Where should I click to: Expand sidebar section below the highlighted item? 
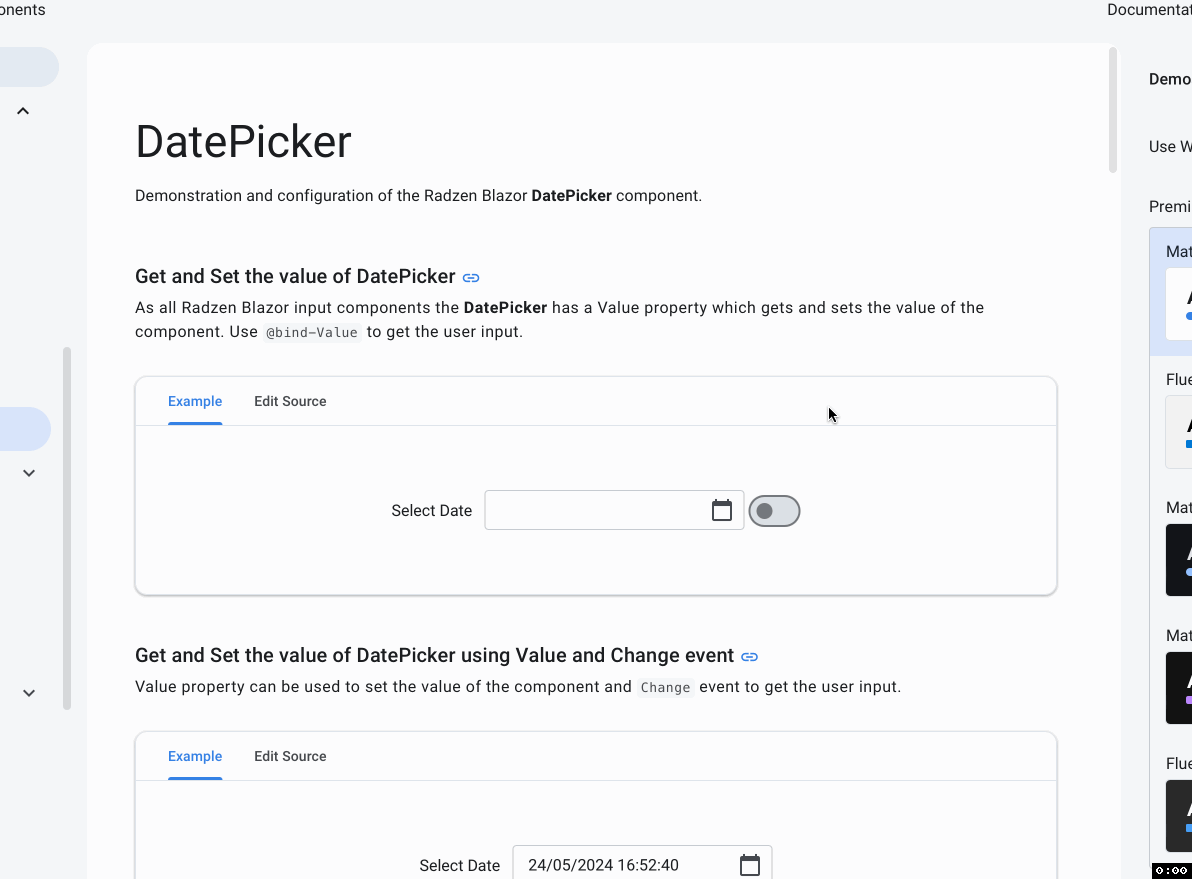[29, 473]
